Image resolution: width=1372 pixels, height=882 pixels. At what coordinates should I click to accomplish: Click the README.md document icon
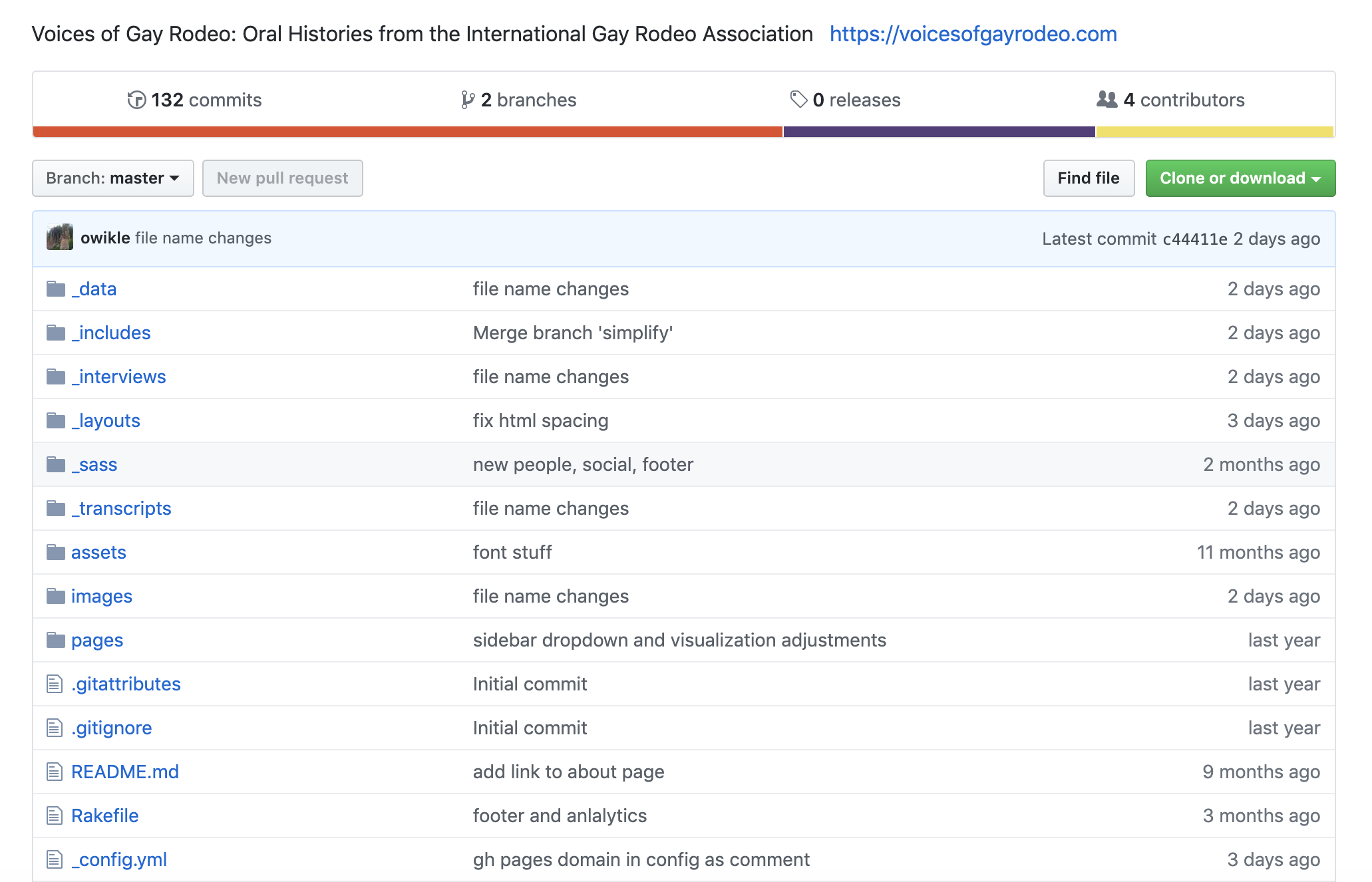(x=55, y=772)
